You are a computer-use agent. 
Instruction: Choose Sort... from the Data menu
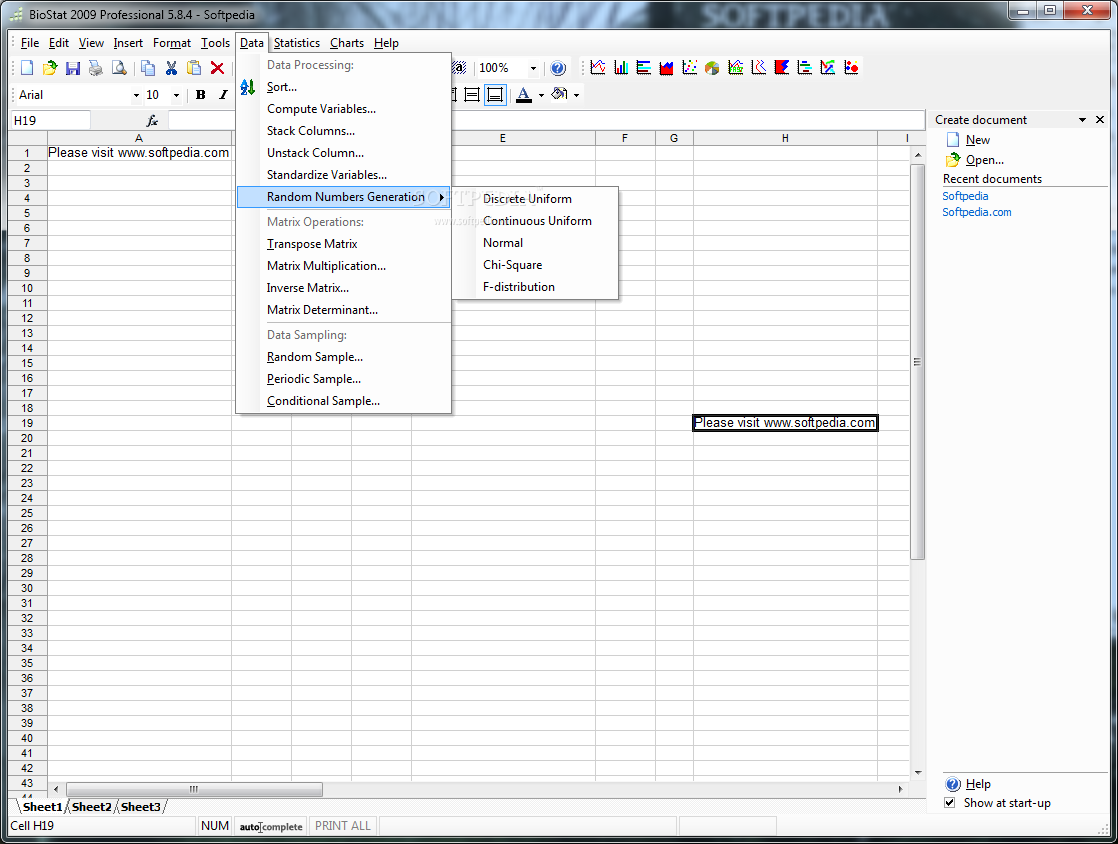(x=344, y=87)
